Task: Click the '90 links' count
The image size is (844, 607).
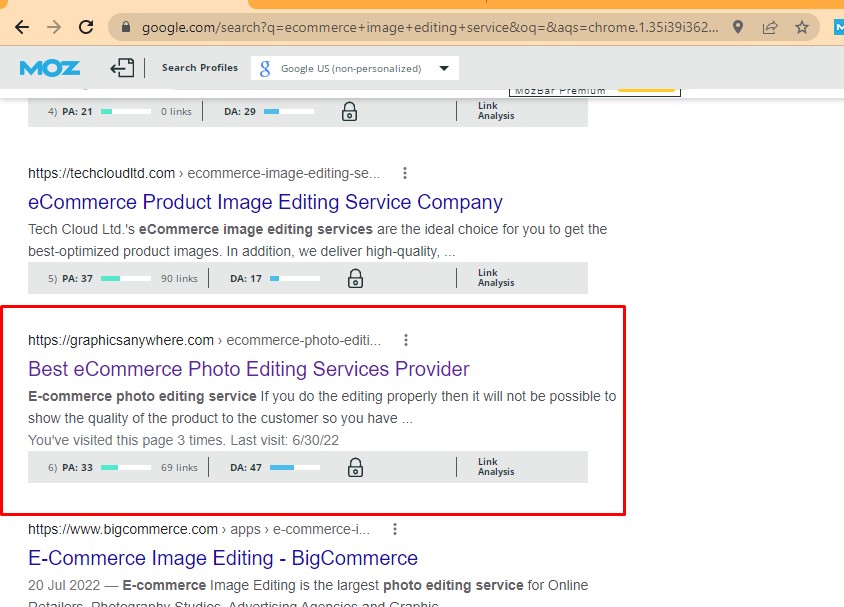Action: click(x=179, y=278)
